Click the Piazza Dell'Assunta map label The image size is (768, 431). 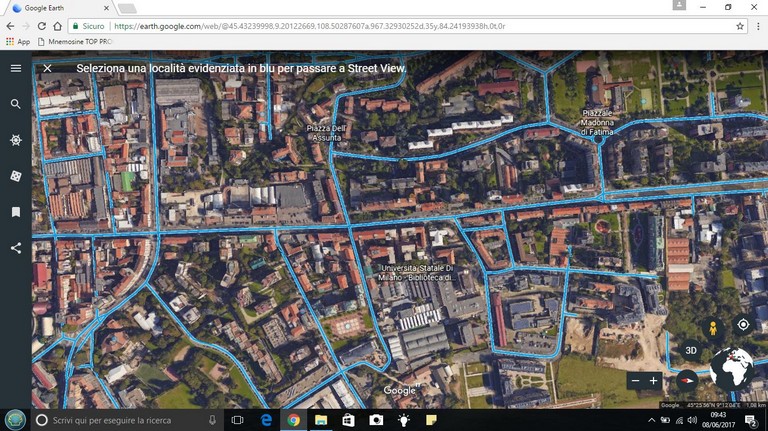326,133
